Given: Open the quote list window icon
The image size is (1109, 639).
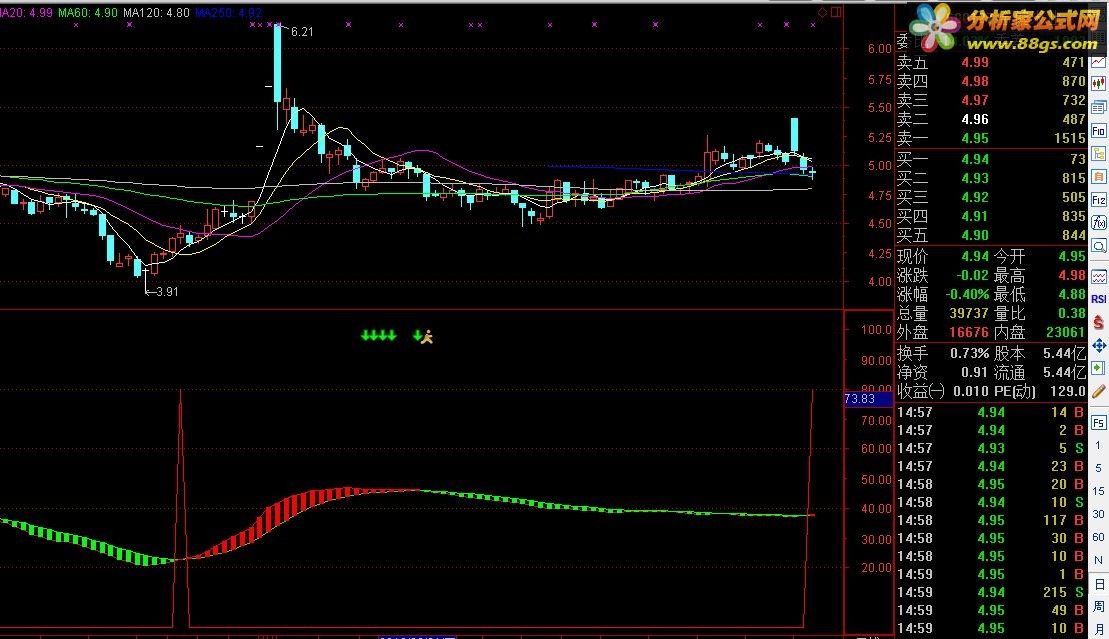Looking at the screenshot, I should pyautogui.click(x=1098, y=108).
